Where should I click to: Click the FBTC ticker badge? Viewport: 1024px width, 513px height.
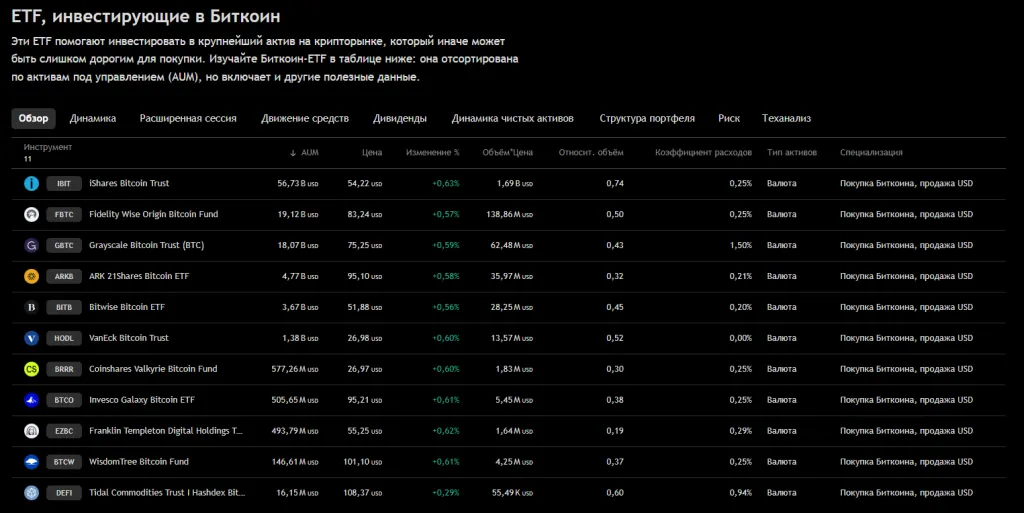[x=64, y=214]
